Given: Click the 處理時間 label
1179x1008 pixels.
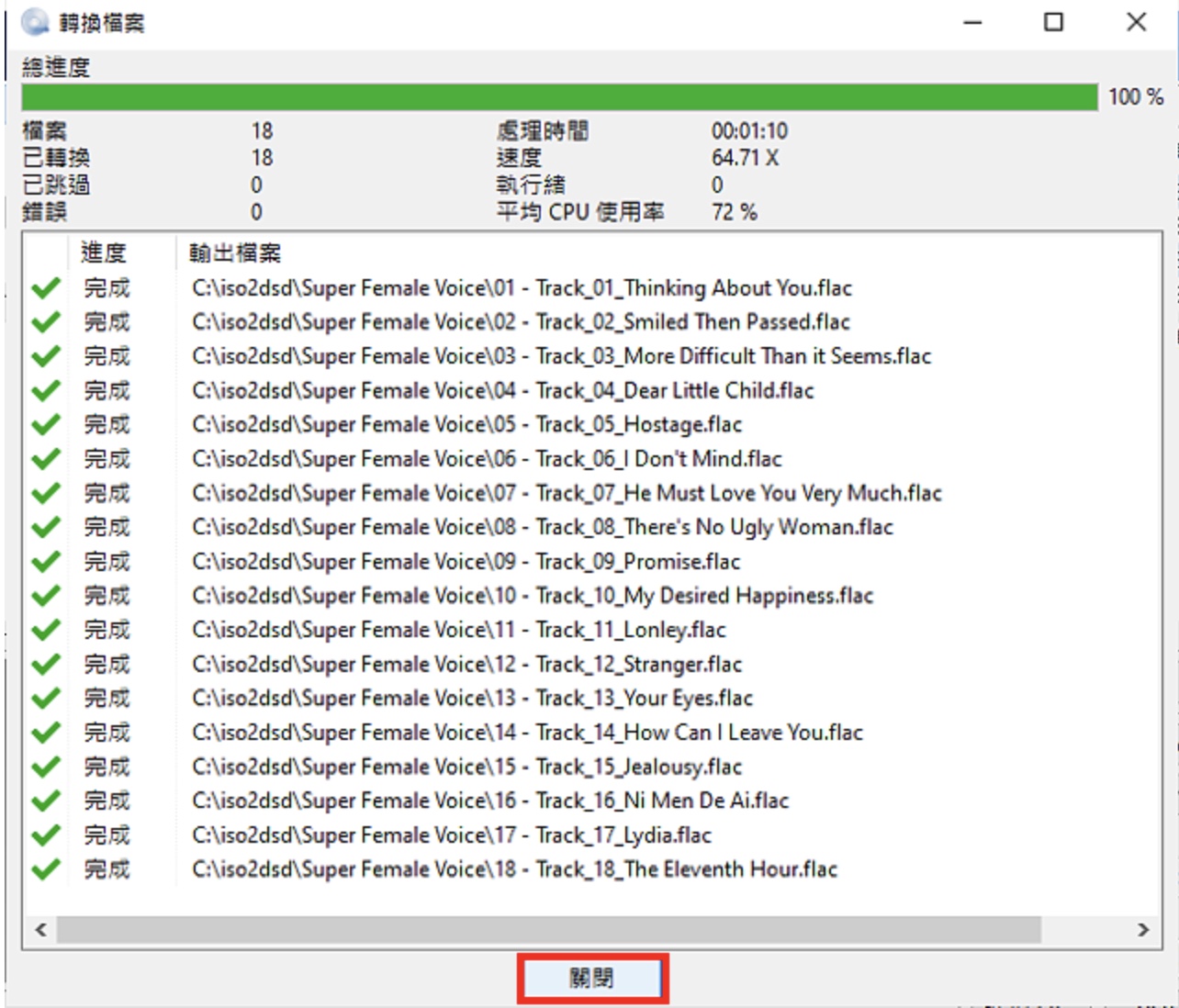Looking at the screenshot, I should pyautogui.click(x=543, y=131).
